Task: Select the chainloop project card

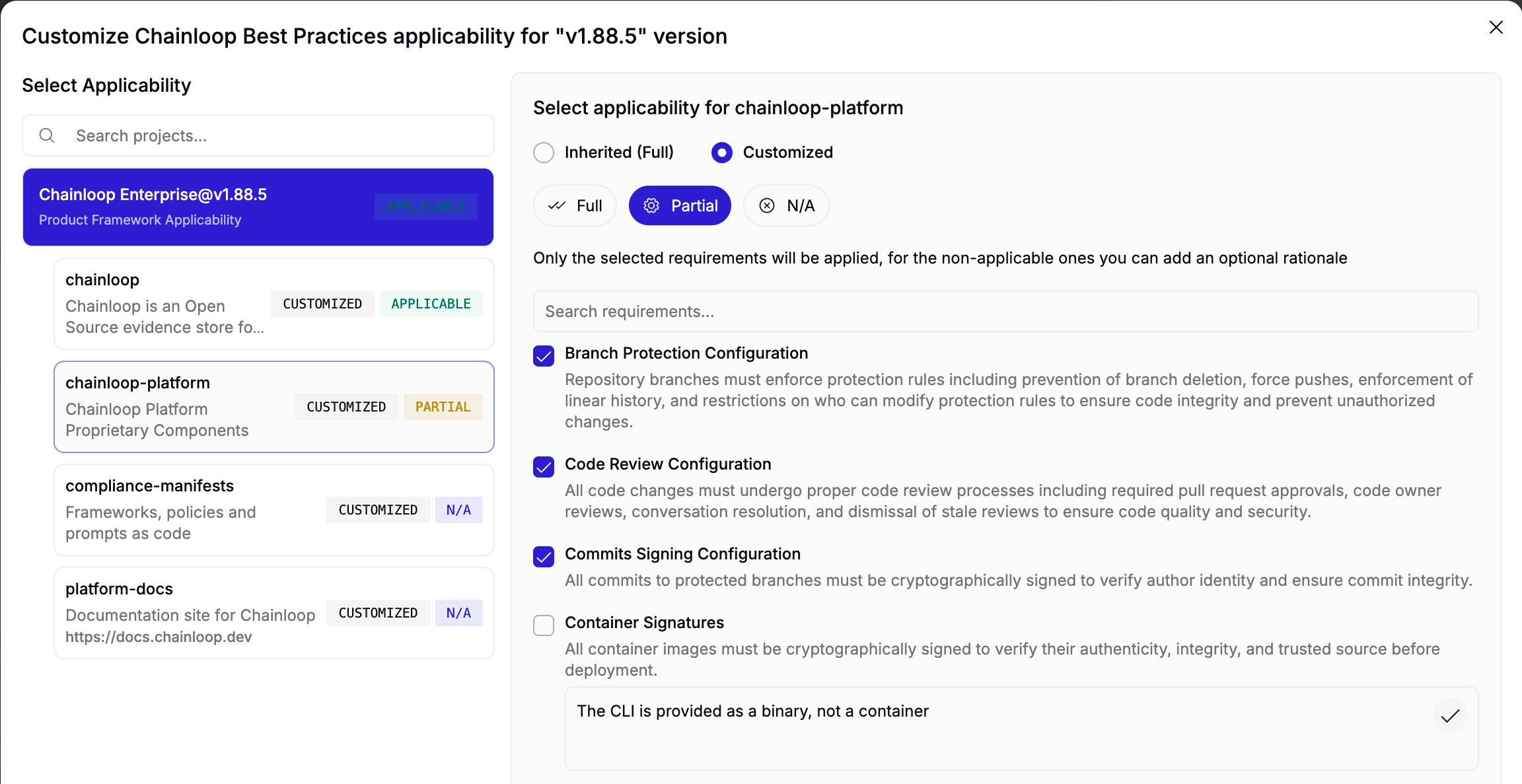Action: click(x=274, y=304)
